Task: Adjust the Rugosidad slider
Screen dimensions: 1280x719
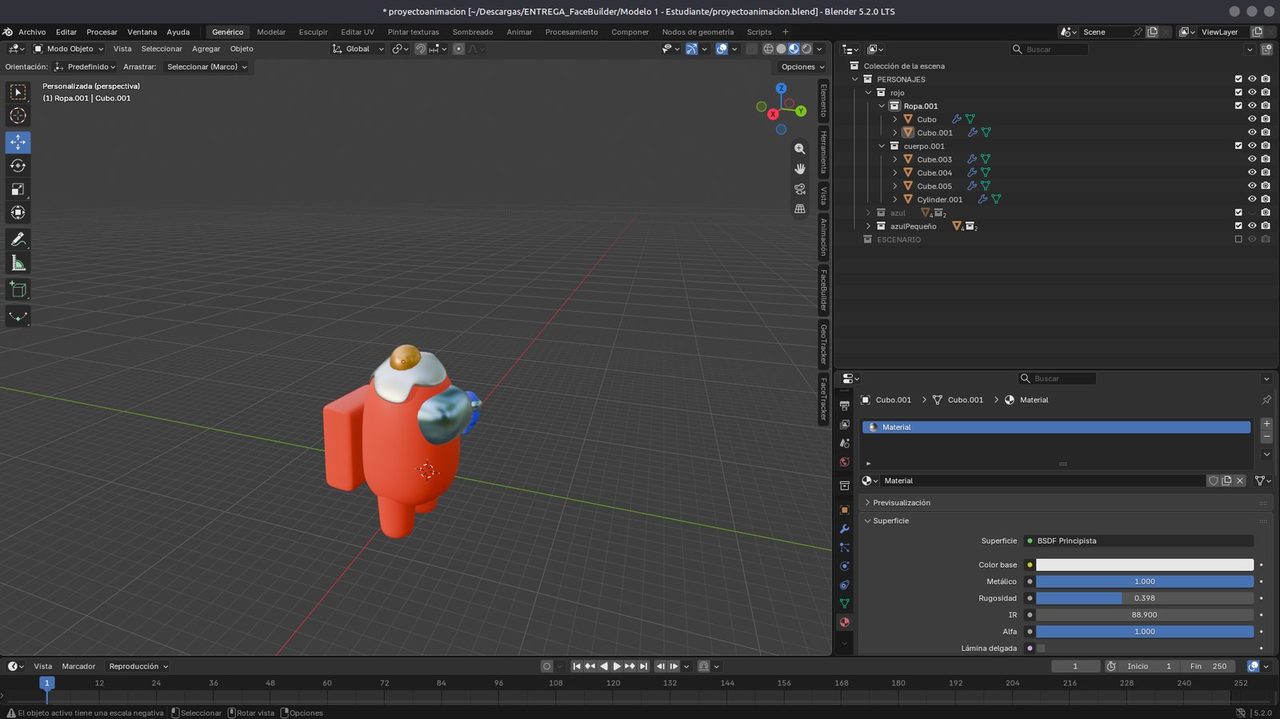Action: [1145, 598]
